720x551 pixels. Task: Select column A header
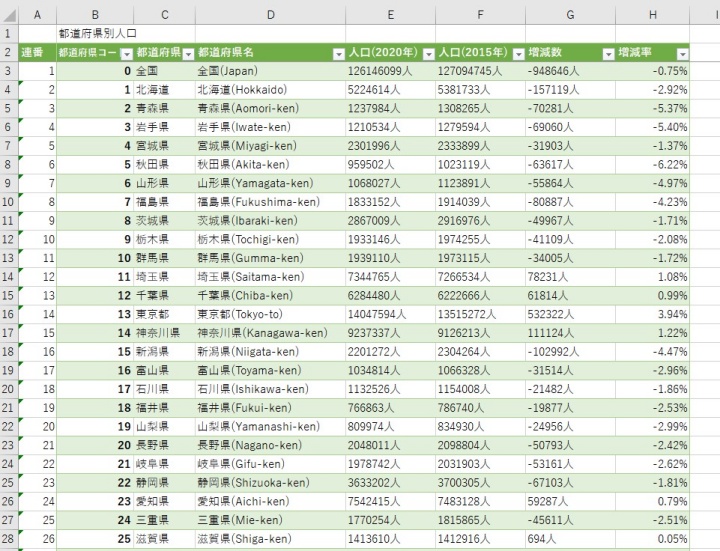37,15
